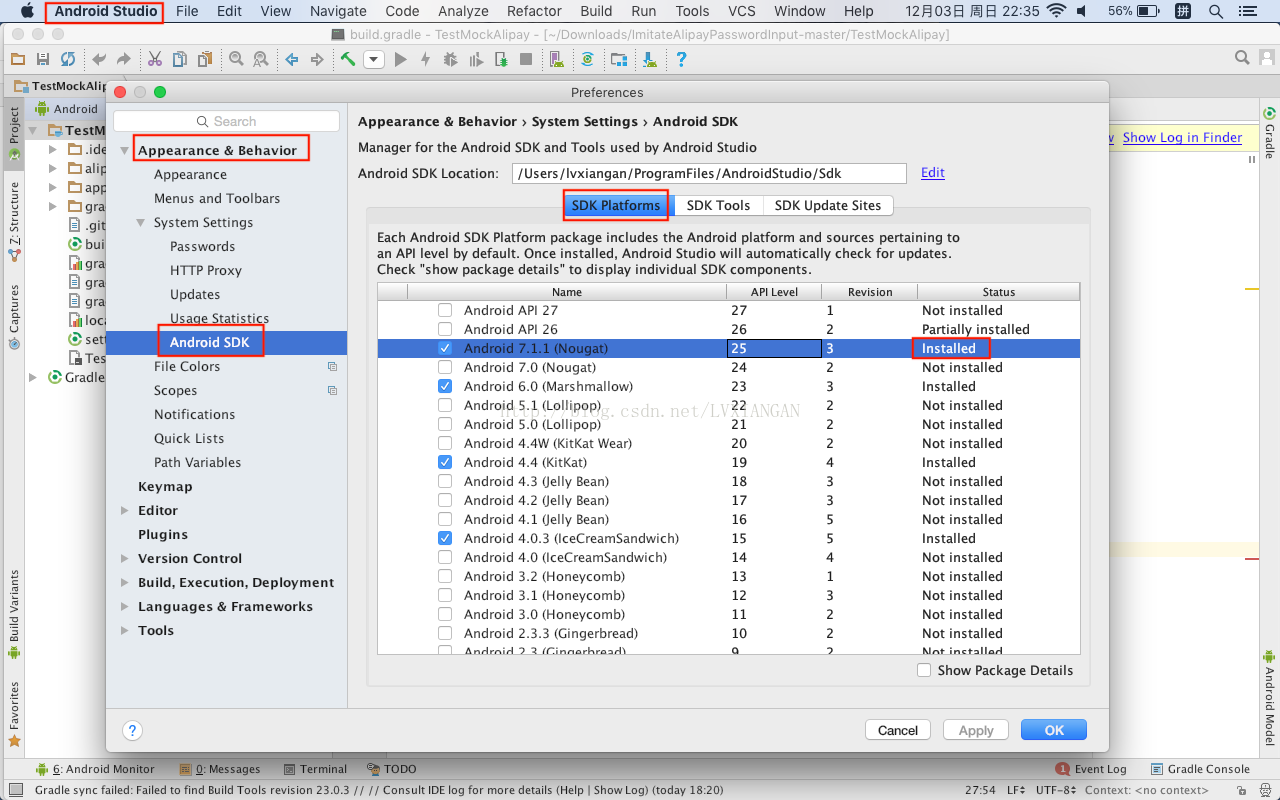Image resolution: width=1280 pixels, height=800 pixels.
Task: Click the Redo arrow in toolbar
Action: pos(124,60)
